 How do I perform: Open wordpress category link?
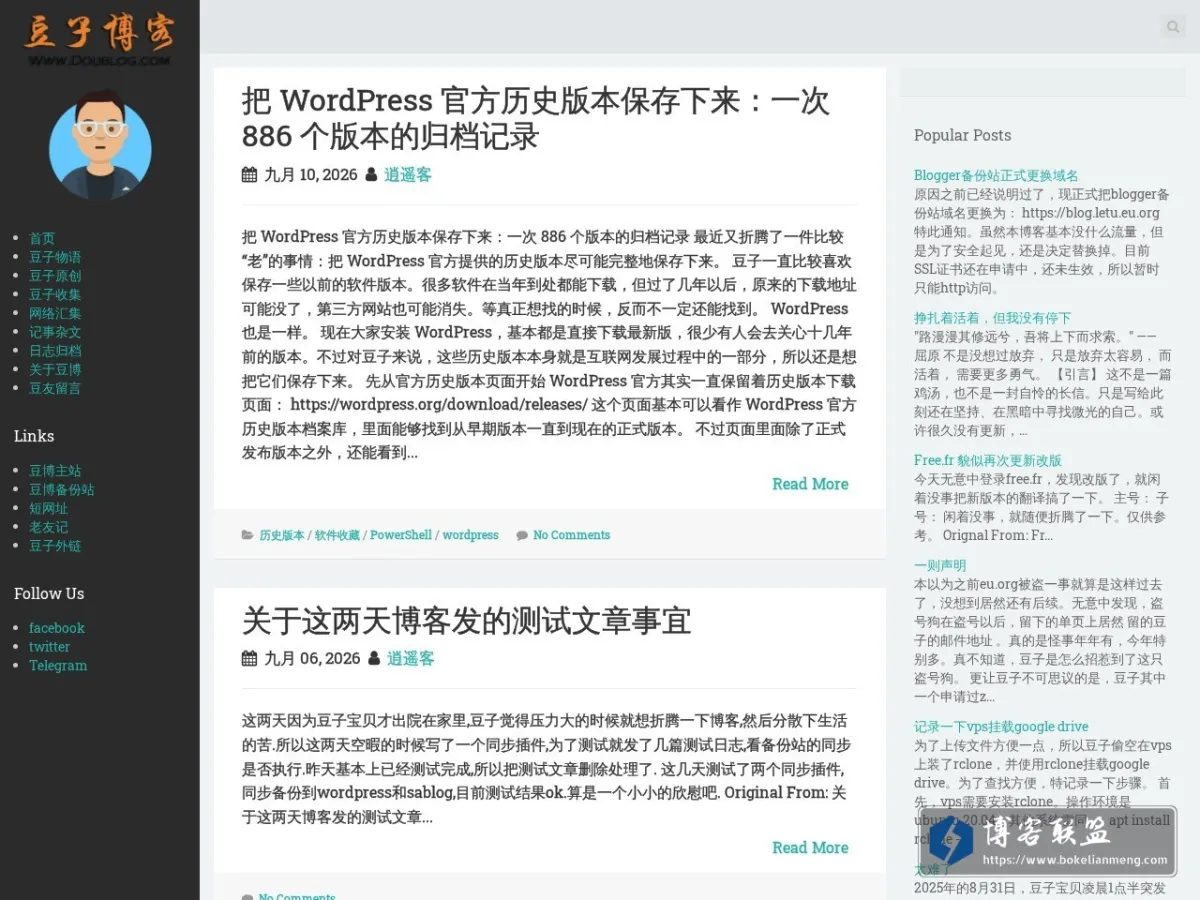(x=470, y=535)
